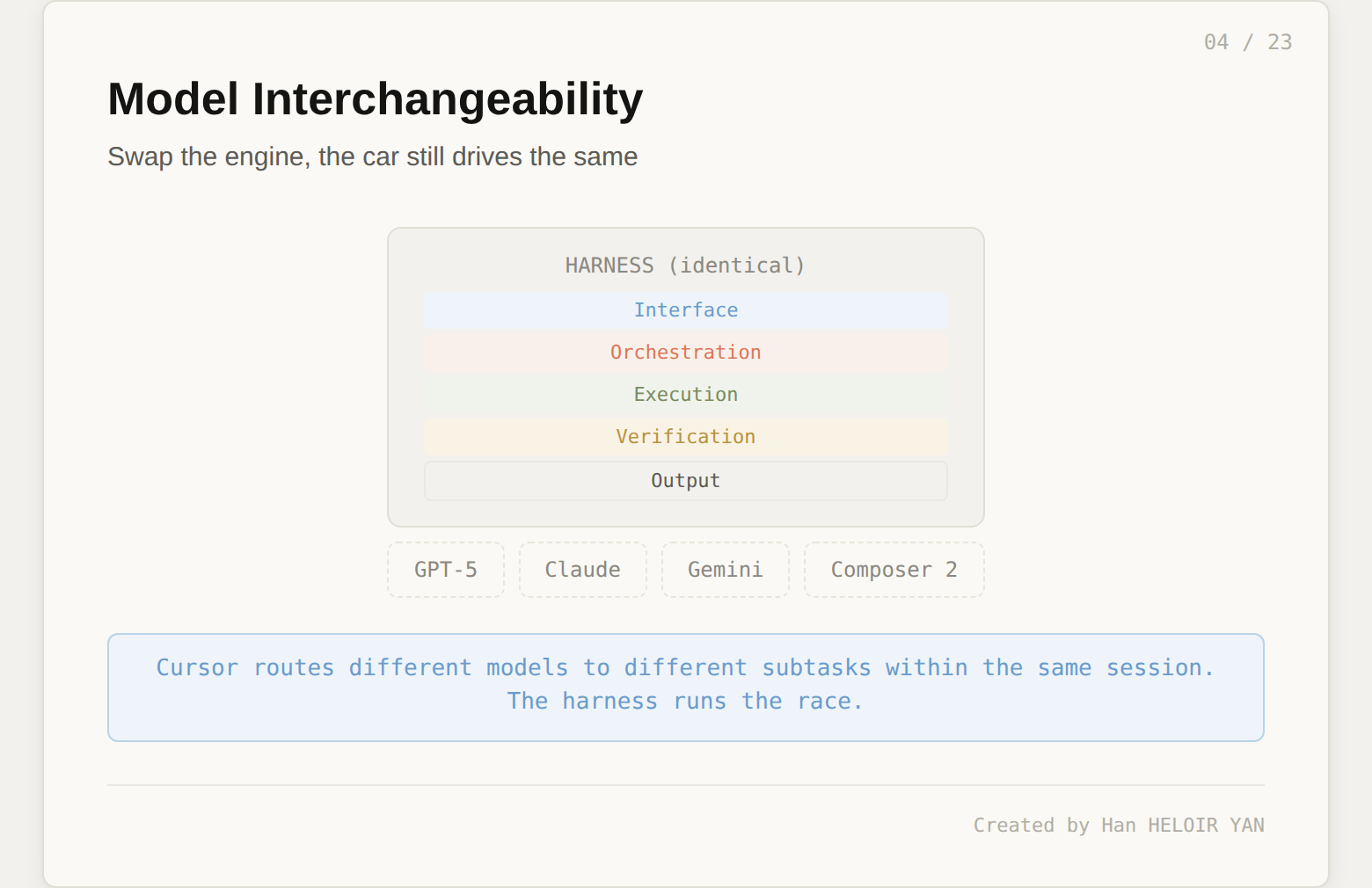Click the current slide number 04

(1215, 42)
